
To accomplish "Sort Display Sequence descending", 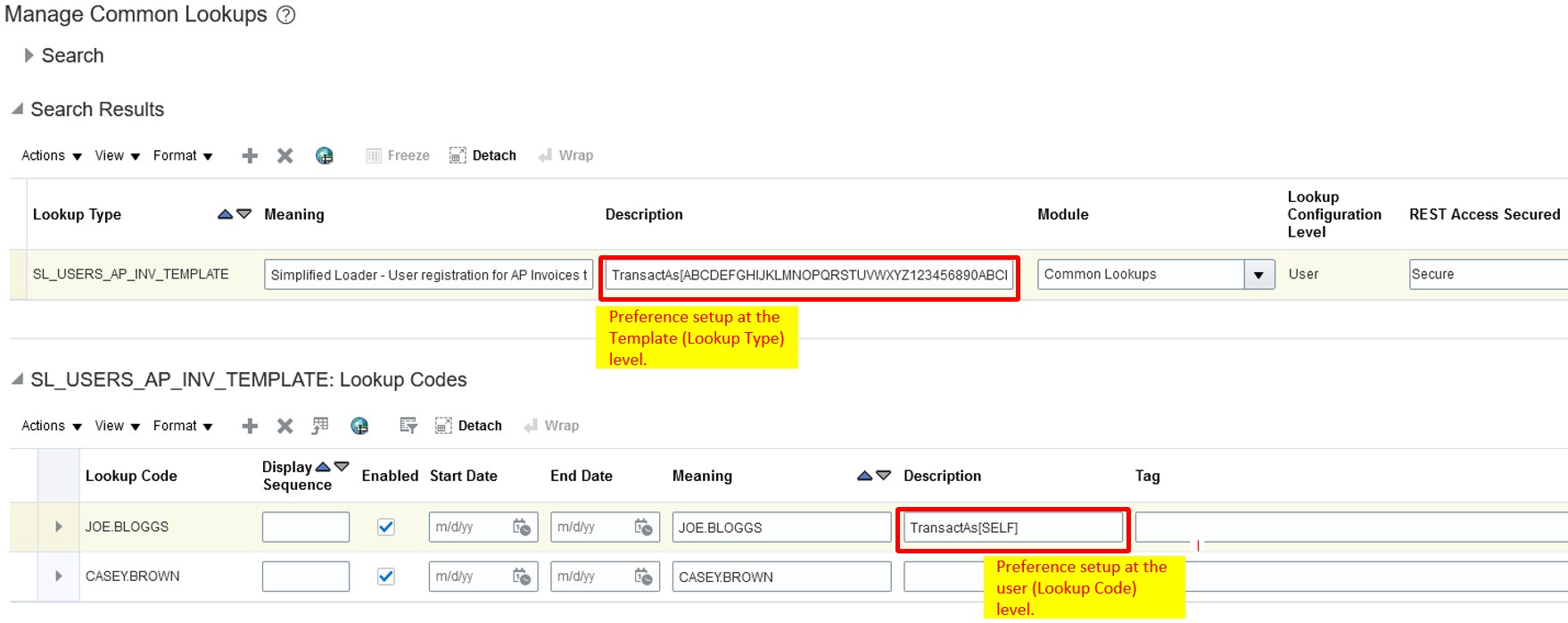I will coord(342,467).
